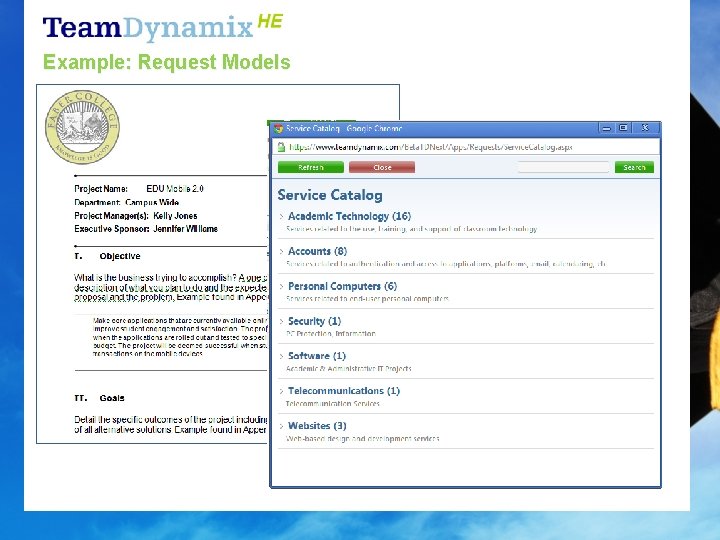Click 'PC Protection, Information' description
Image resolution: width=720 pixels, height=540 pixels.
click(x=331, y=333)
